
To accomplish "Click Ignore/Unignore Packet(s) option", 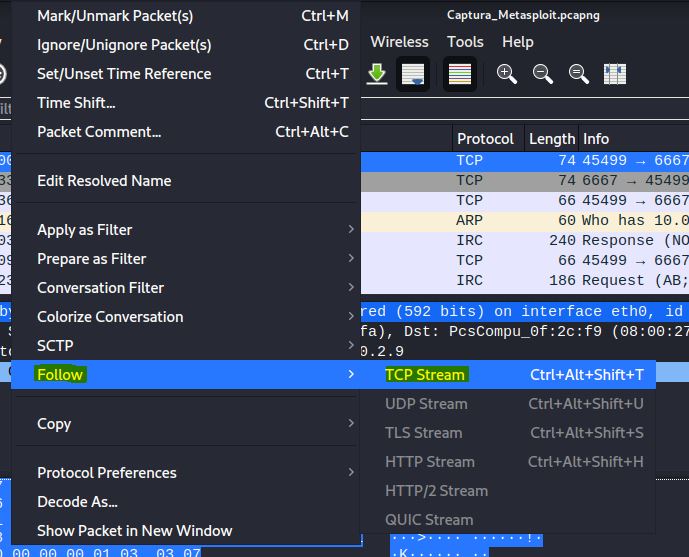I will coord(124,45).
